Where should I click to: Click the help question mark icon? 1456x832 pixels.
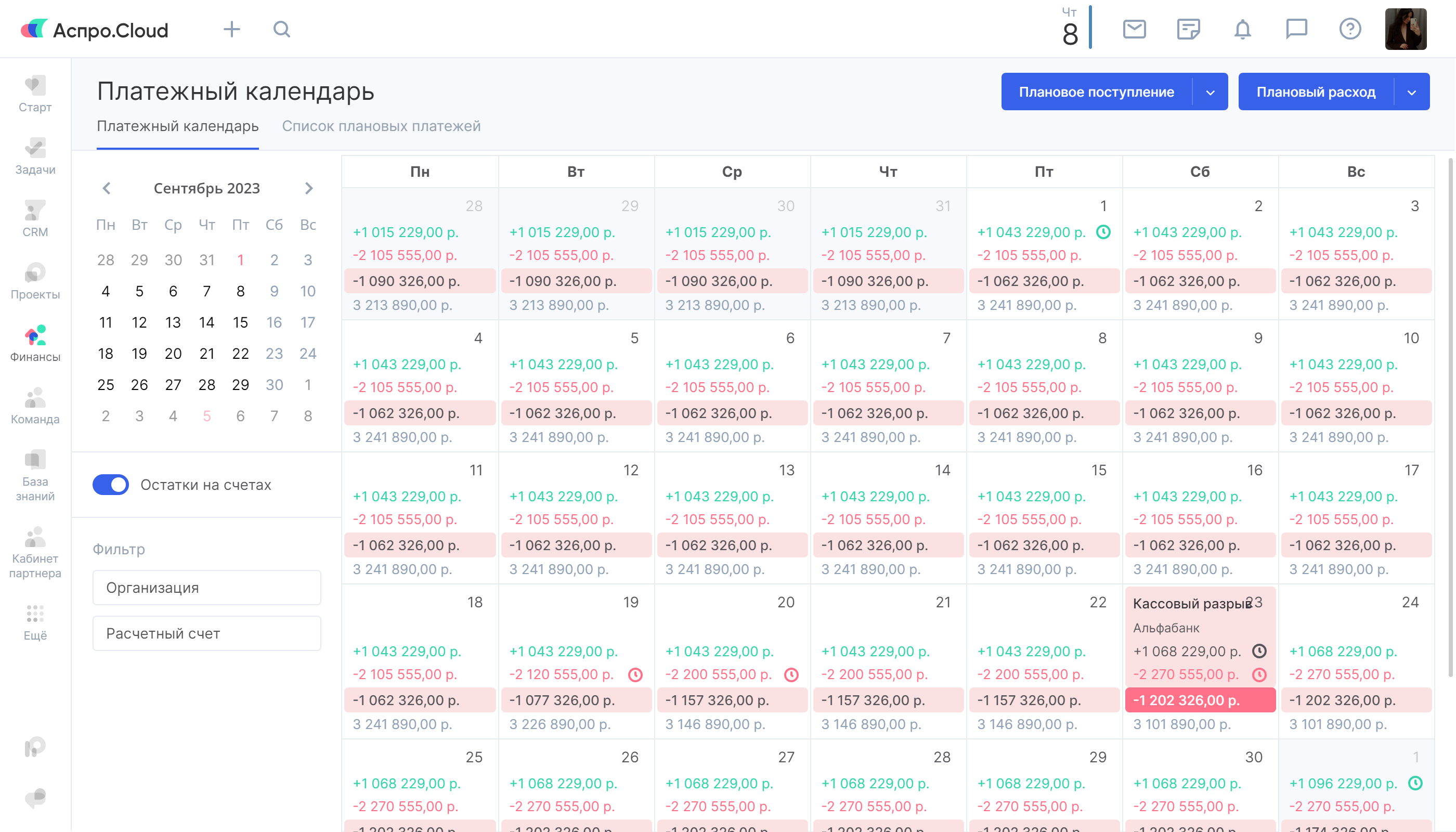(x=1350, y=29)
